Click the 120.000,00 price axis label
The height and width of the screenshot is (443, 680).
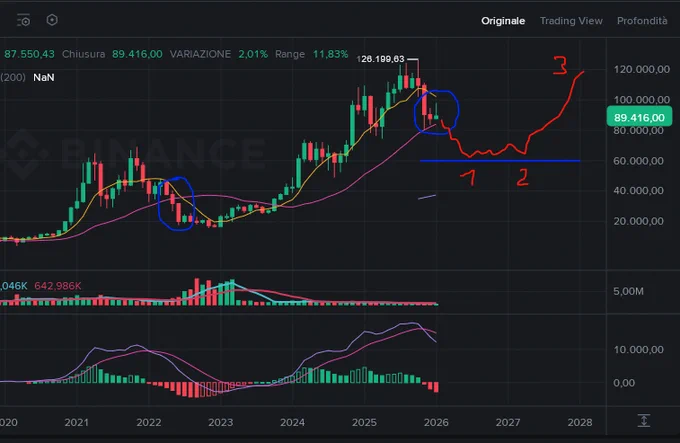(641, 69)
